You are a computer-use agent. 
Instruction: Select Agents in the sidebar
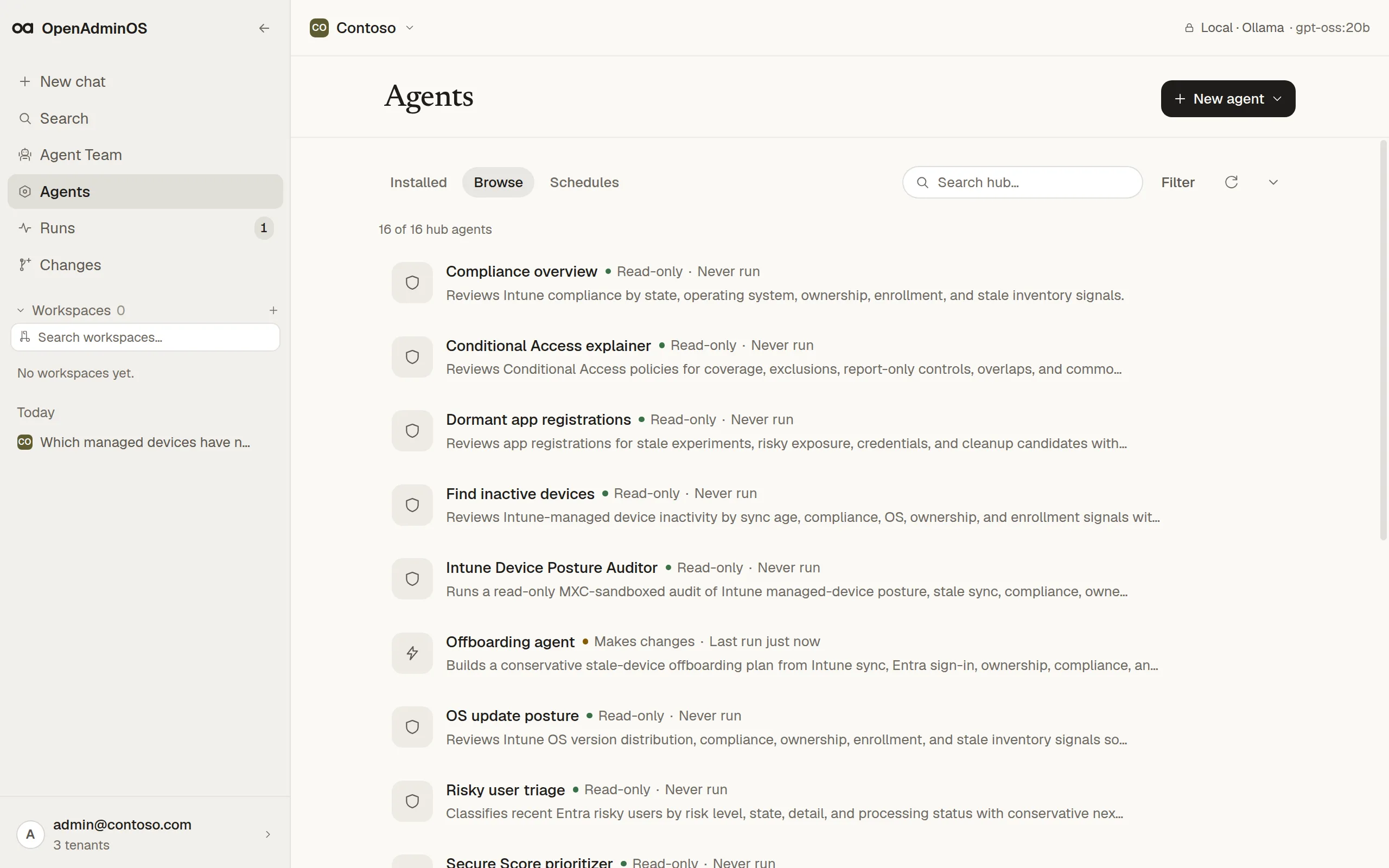click(x=145, y=191)
